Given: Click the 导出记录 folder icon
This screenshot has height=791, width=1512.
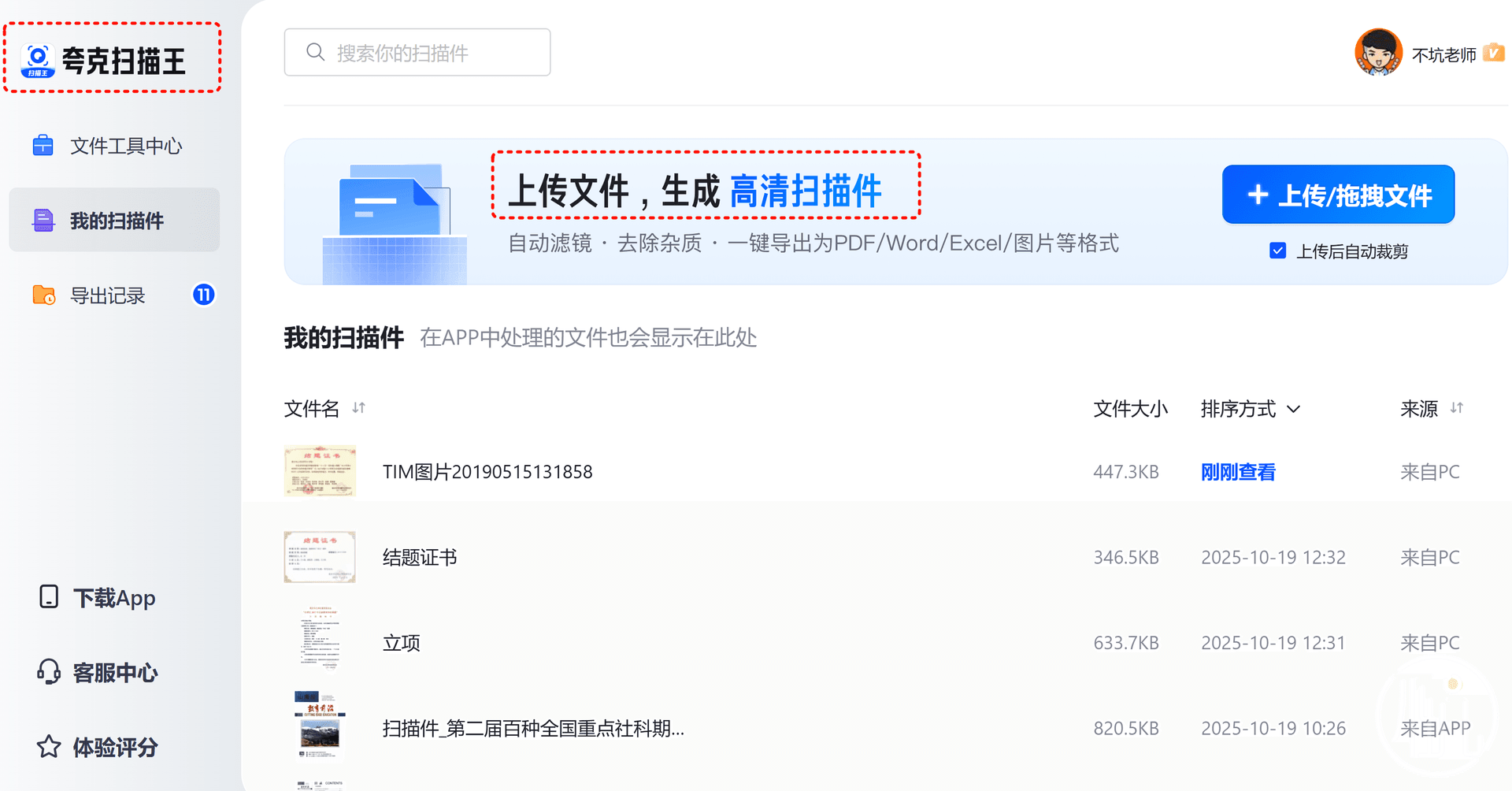Looking at the screenshot, I should tap(43, 295).
